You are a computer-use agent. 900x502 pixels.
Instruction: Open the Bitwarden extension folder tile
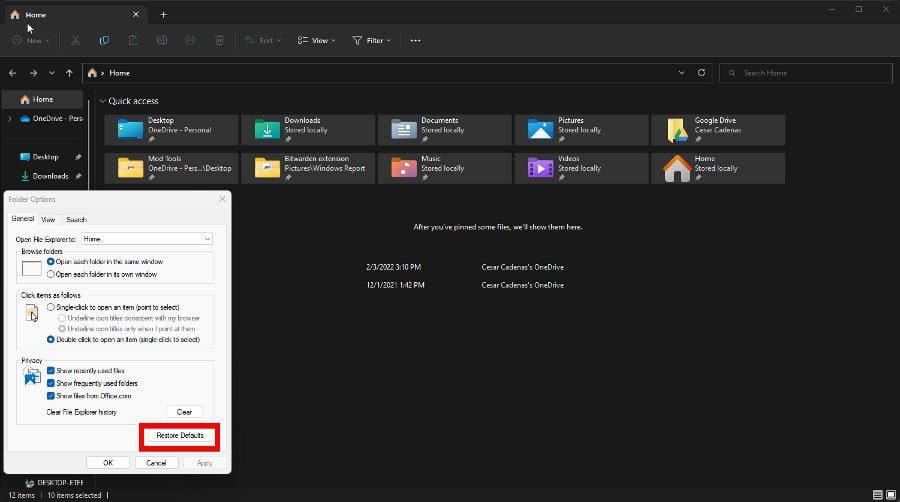[308, 168]
